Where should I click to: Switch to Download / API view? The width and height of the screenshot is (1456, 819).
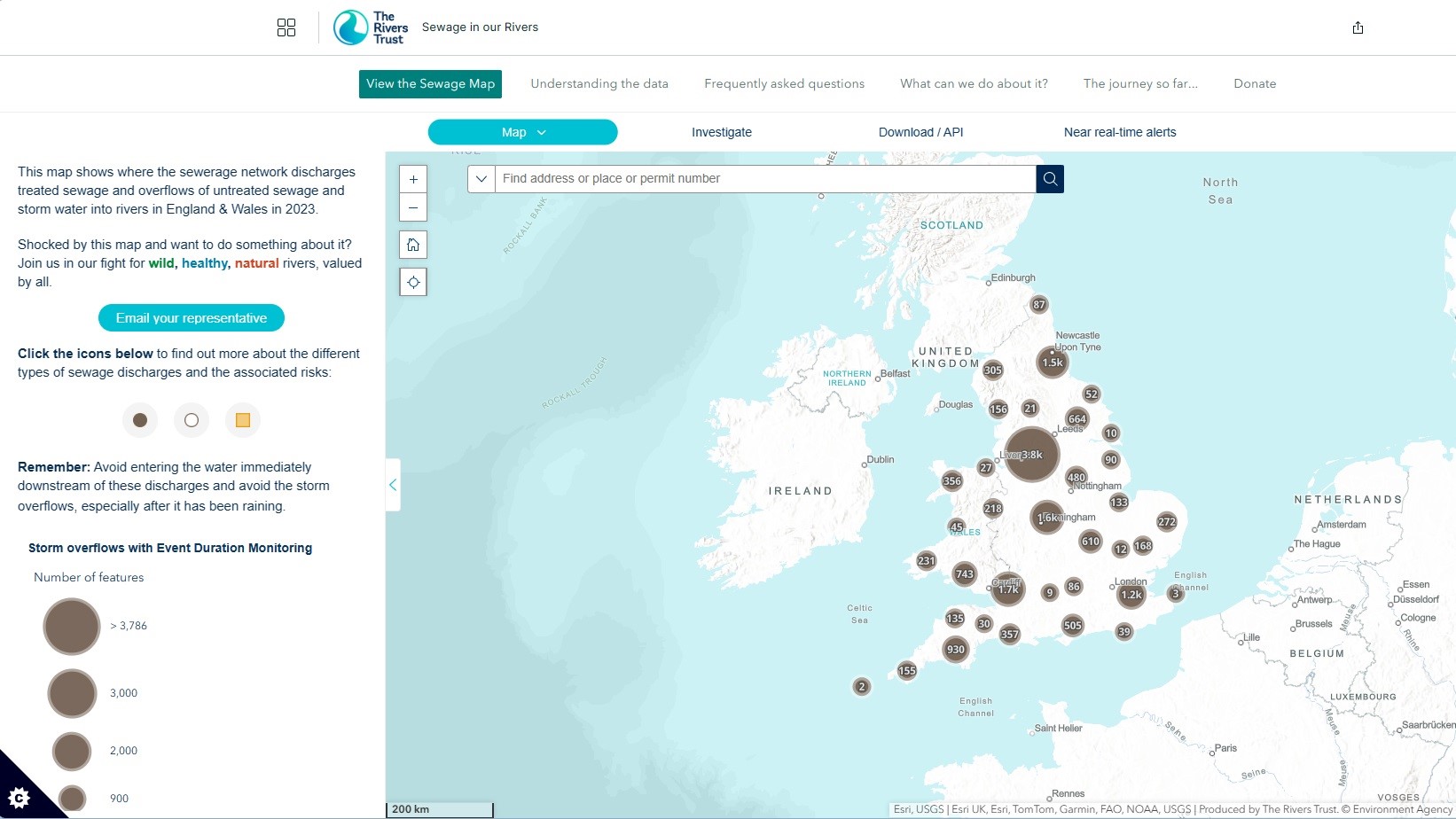[920, 132]
